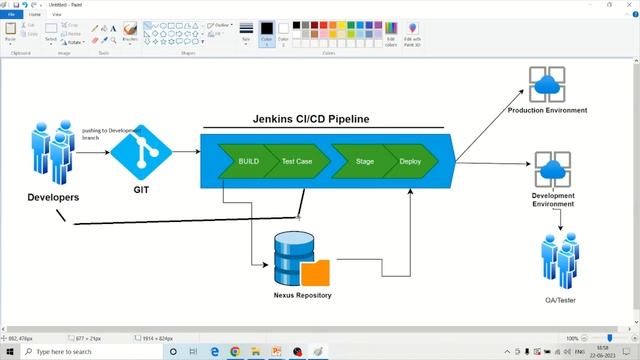640x360 pixels.
Task: Pick the yellow color swatch
Action: pyautogui.click(x=342, y=25)
